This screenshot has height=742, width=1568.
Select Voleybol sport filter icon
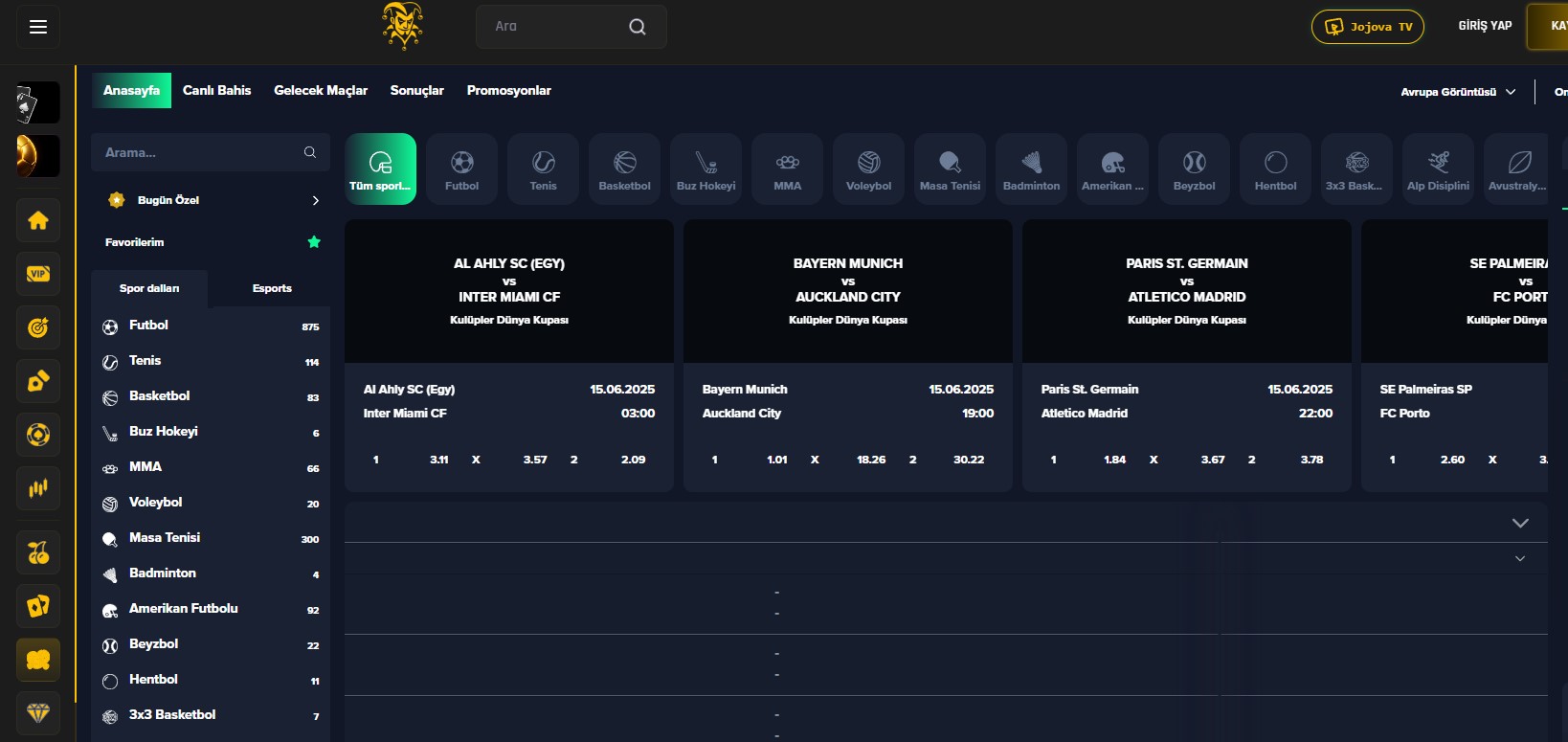coord(868,169)
